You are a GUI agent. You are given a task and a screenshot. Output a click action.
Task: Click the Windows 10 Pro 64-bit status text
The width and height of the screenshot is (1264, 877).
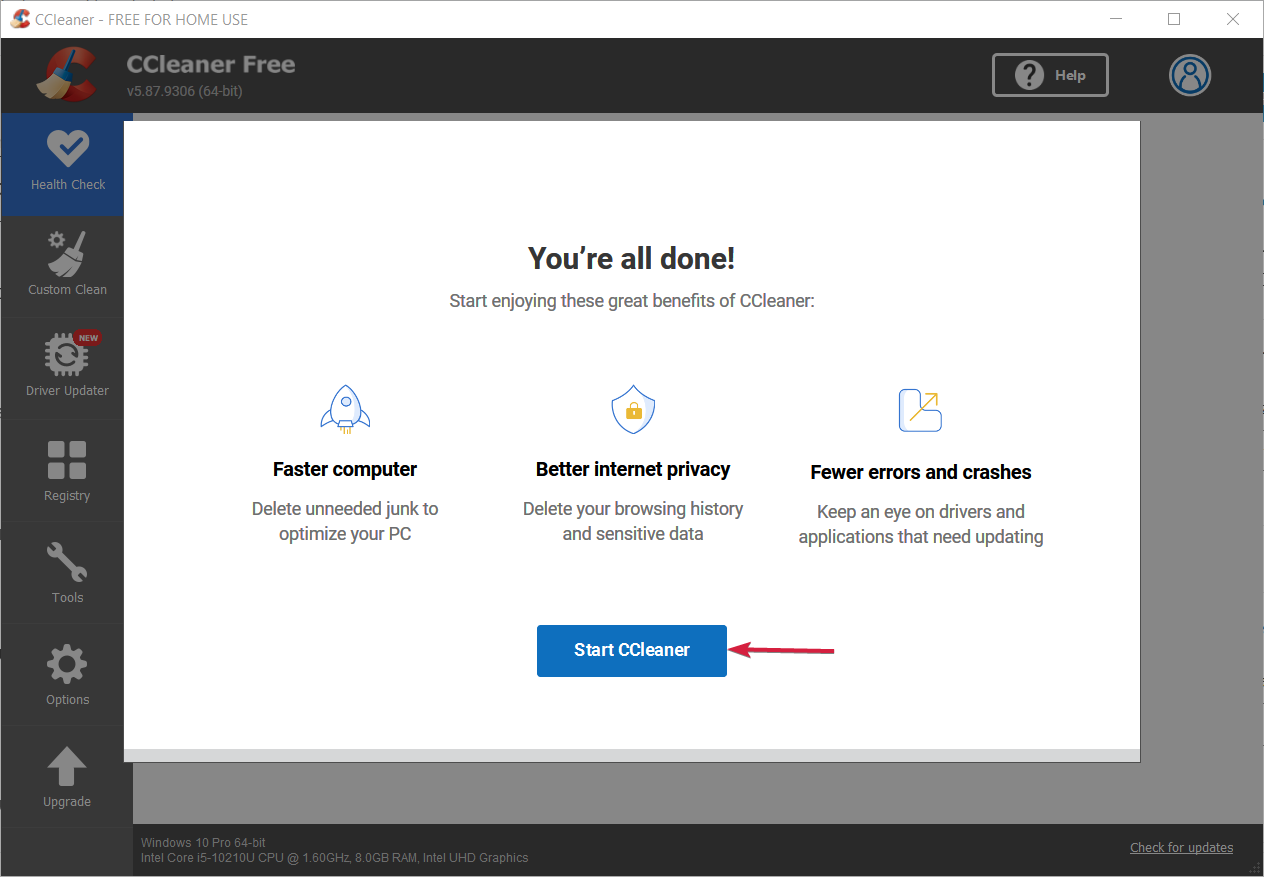(203, 843)
